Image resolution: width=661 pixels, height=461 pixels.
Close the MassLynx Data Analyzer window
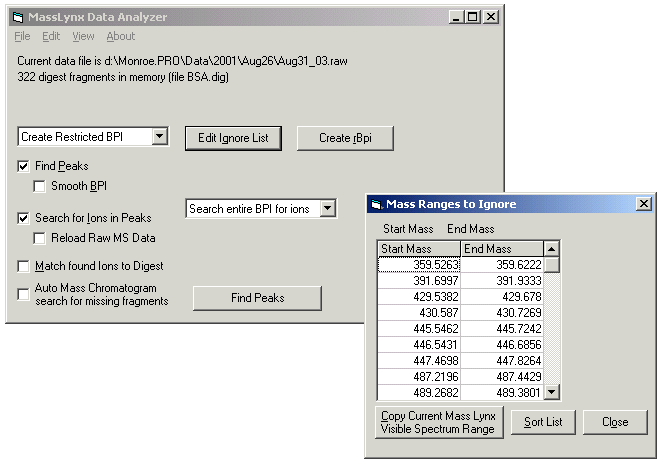coord(491,17)
